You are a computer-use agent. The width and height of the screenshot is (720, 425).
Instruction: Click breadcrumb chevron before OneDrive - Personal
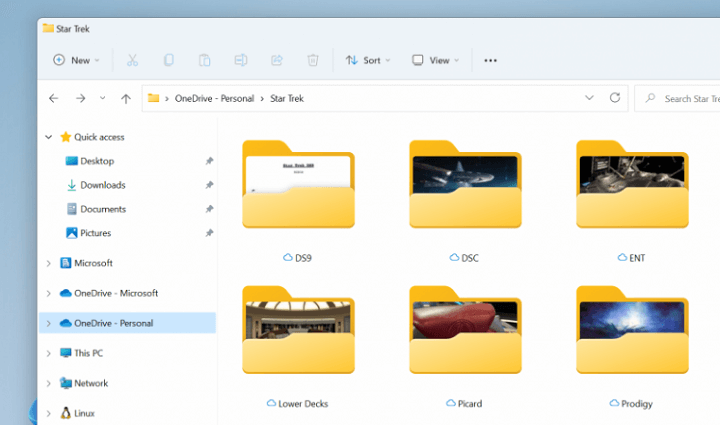pyautogui.click(x=167, y=99)
